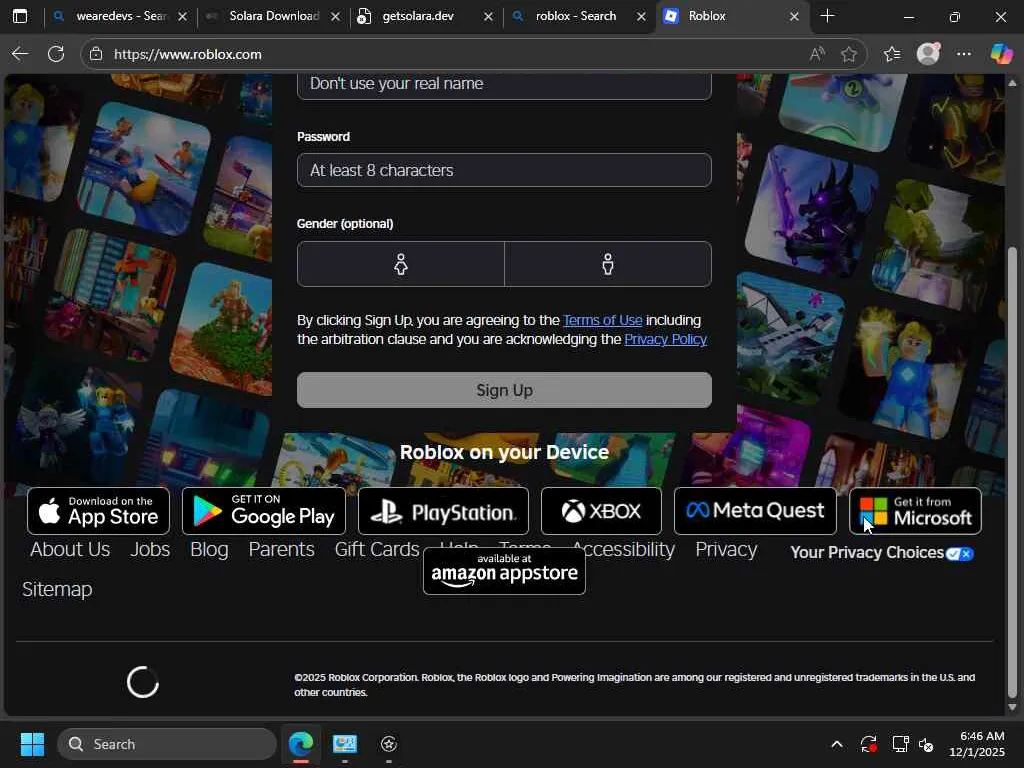Screen dimensions: 1024x768
Task: Open the About Us footer link
Action: (70, 550)
